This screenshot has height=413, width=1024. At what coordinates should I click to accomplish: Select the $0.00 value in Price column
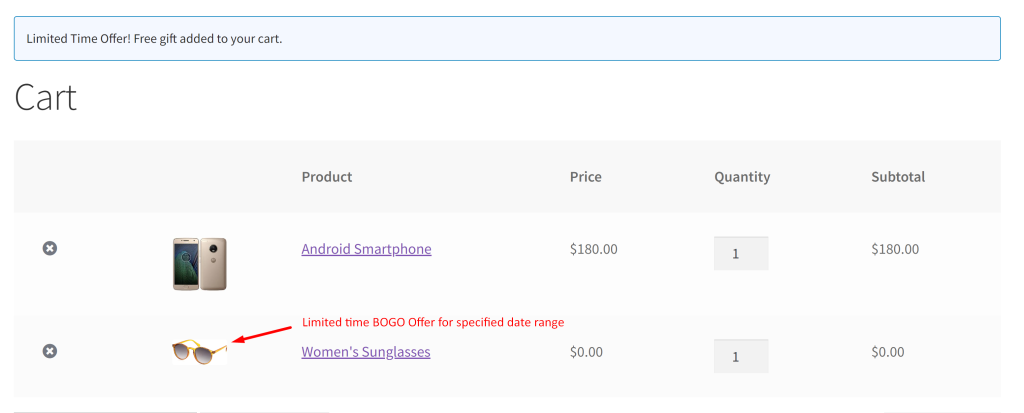(586, 352)
